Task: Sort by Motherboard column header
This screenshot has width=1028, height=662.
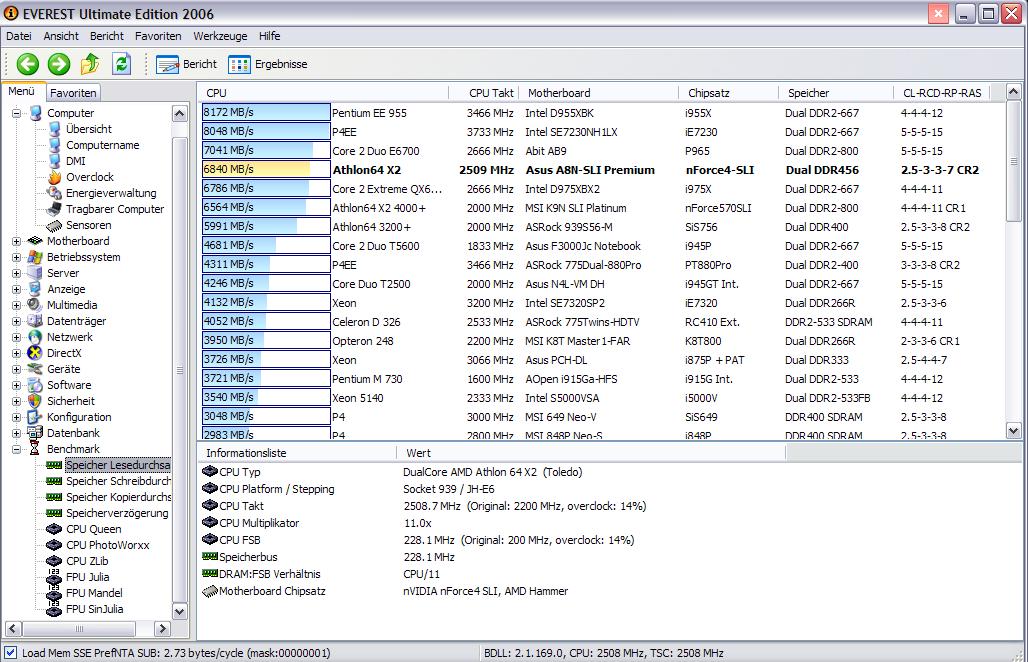Action: [x=598, y=93]
